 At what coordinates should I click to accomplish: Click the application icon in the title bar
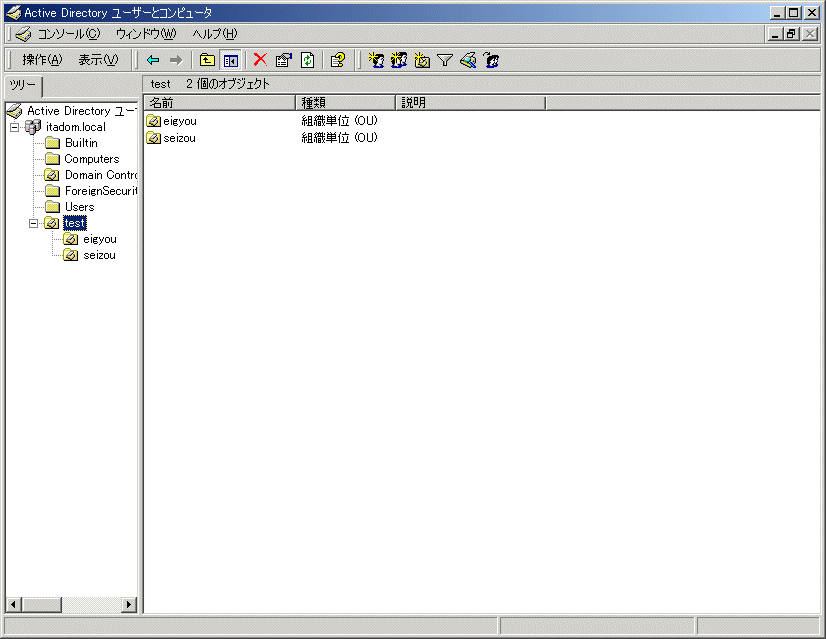[13, 12]
